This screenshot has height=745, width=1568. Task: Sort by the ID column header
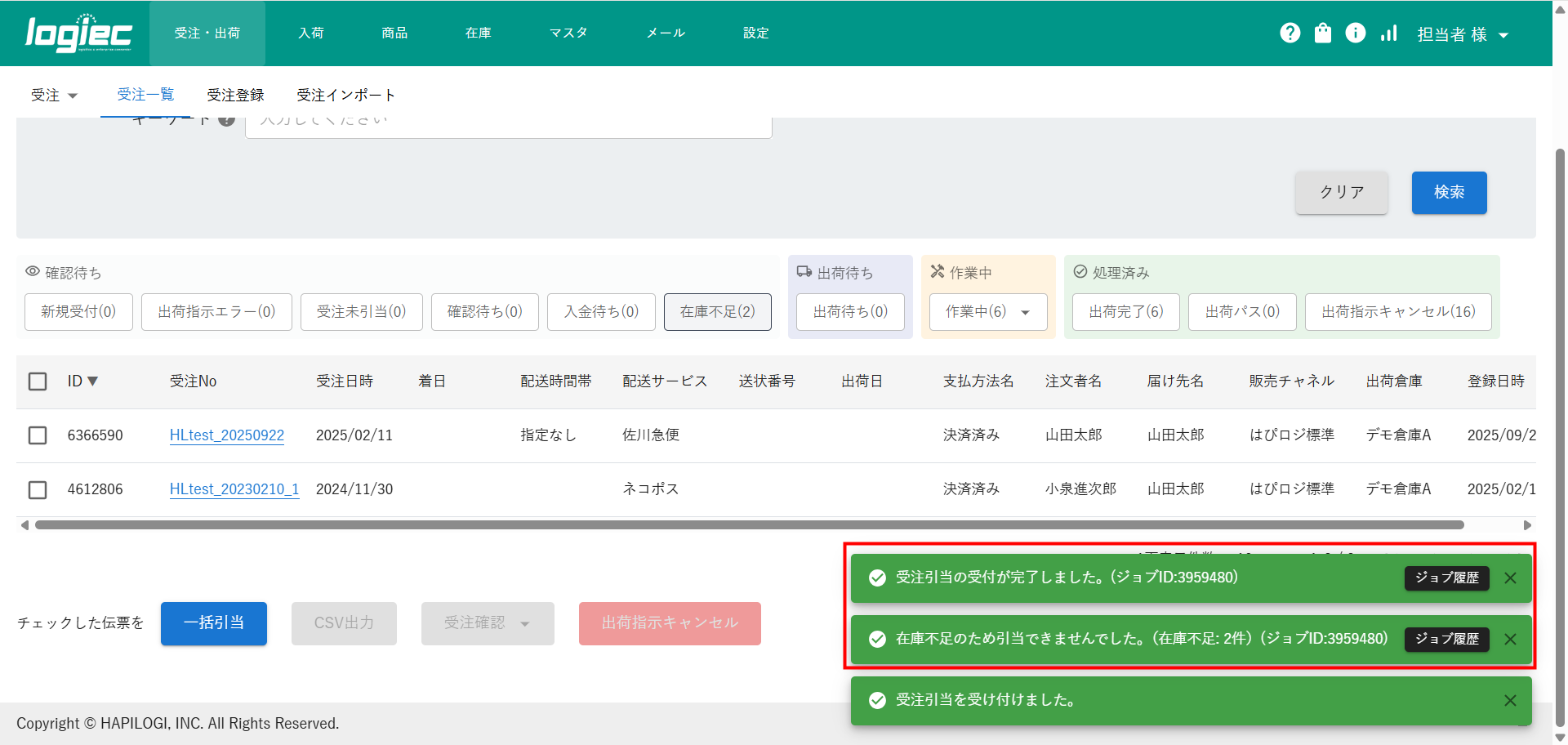click(82, 381)
